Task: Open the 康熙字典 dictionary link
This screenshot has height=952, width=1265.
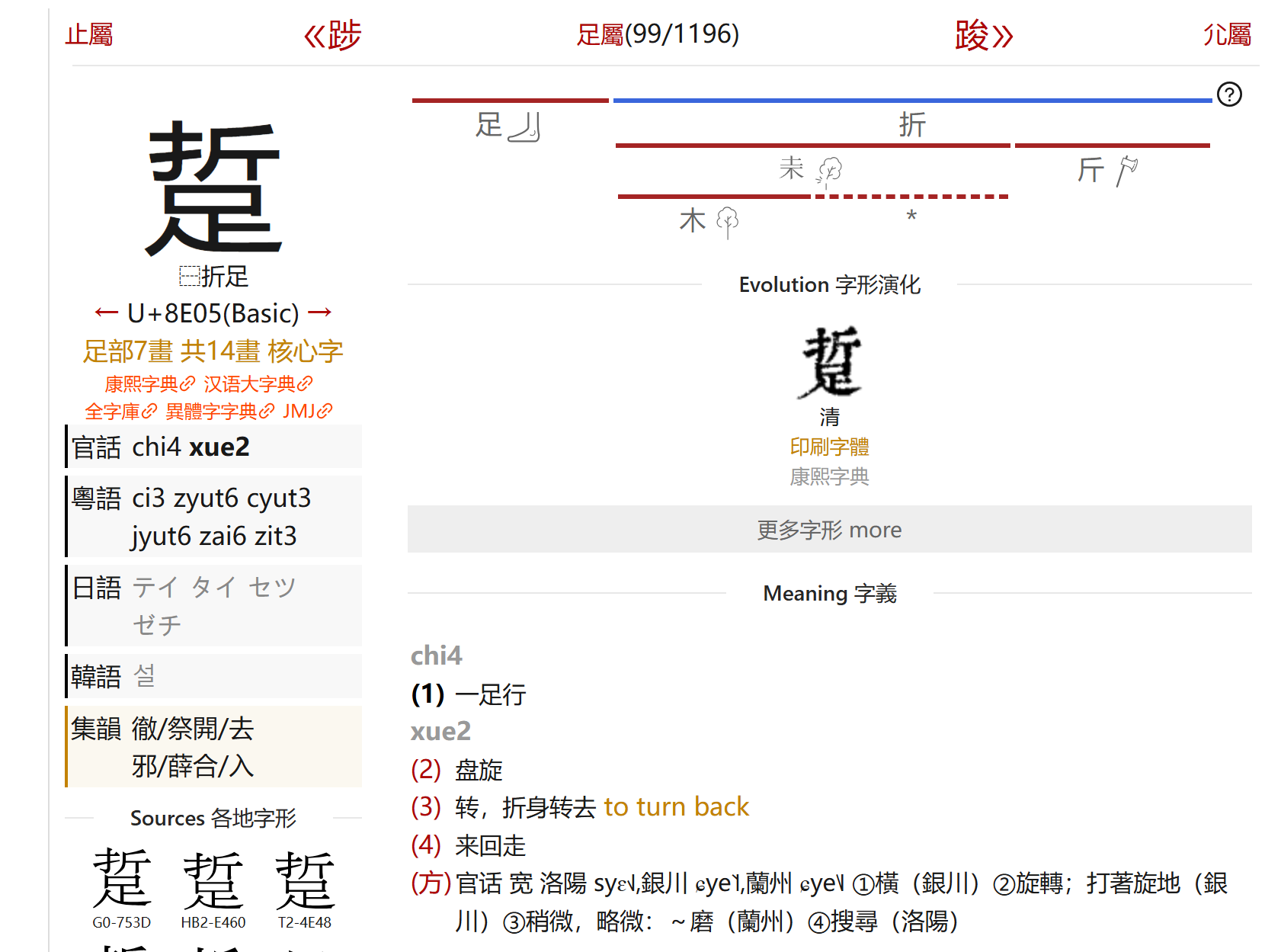Action: pos(139,383)
